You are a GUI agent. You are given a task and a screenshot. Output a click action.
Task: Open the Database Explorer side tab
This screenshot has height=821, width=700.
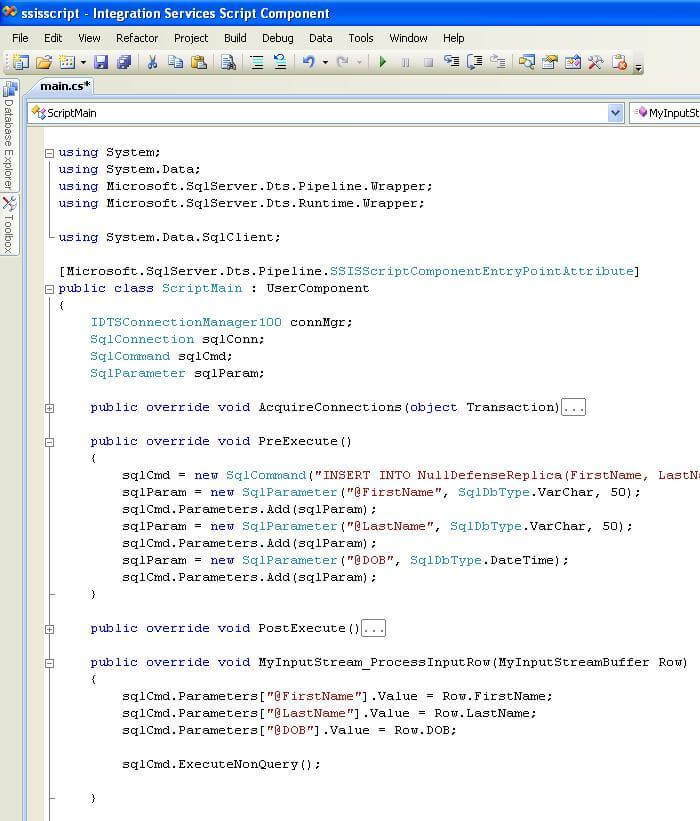(9, 137)
